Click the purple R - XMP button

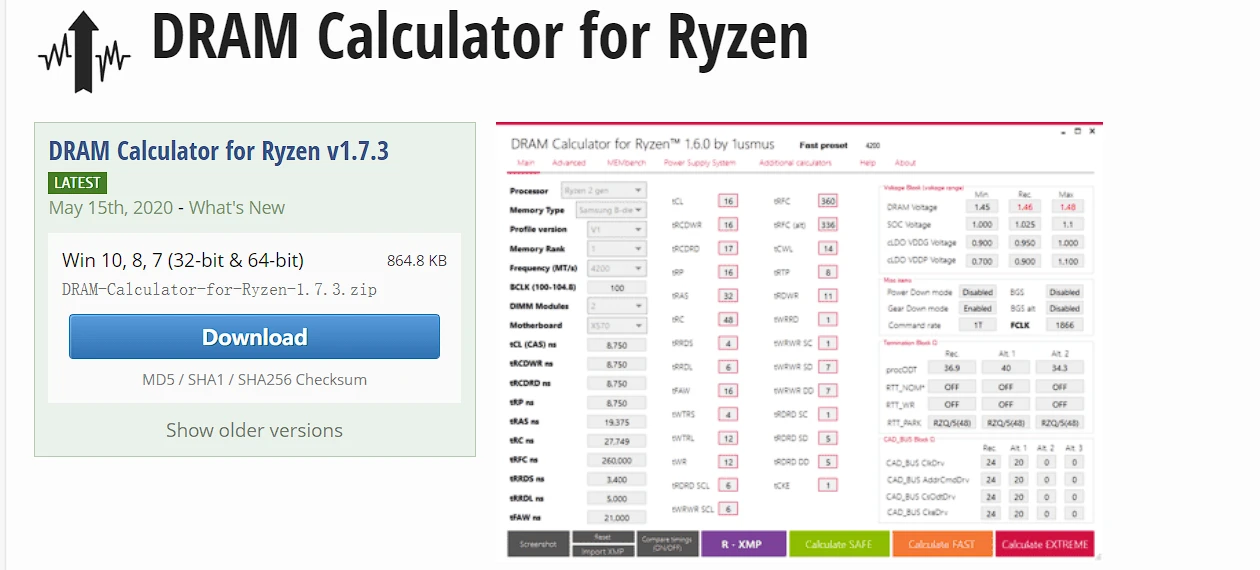pos(742,543)
